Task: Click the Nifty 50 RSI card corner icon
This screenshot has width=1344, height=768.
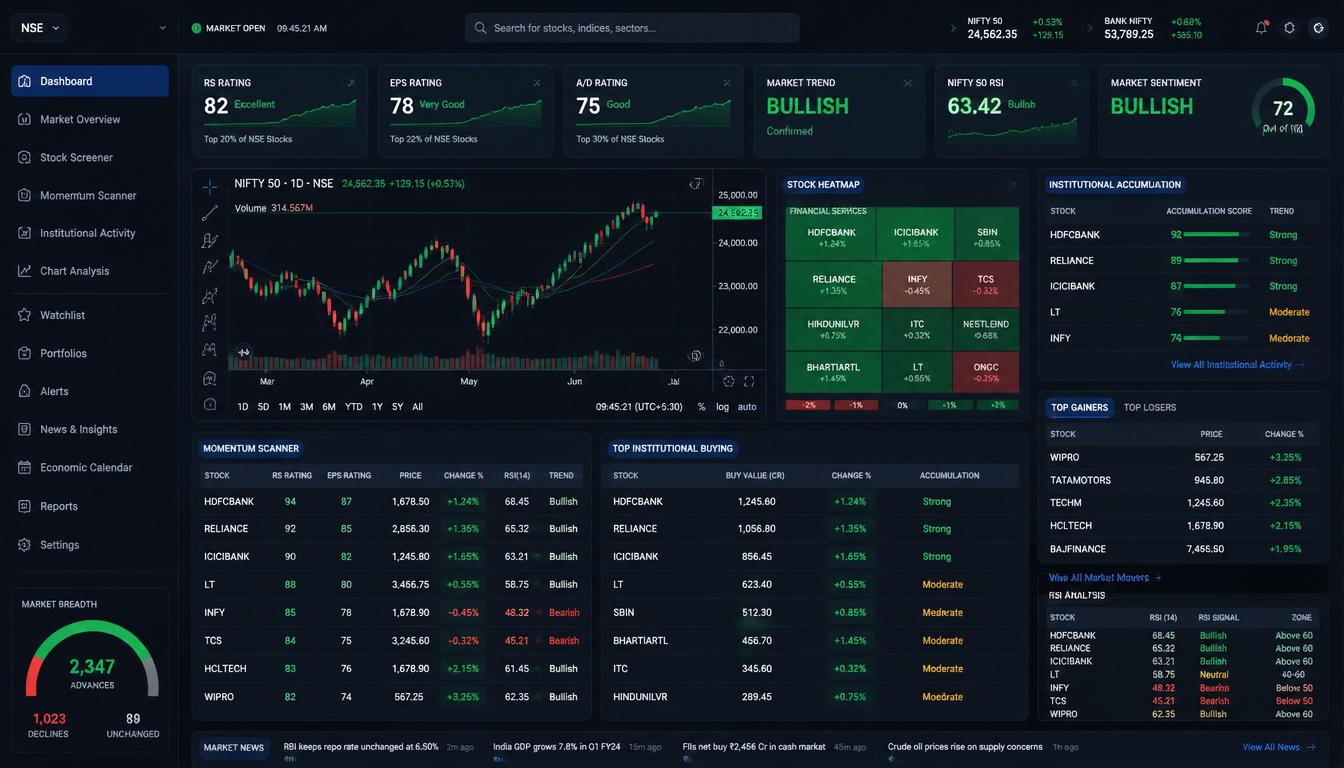Action: click(x=1074, y=83)
